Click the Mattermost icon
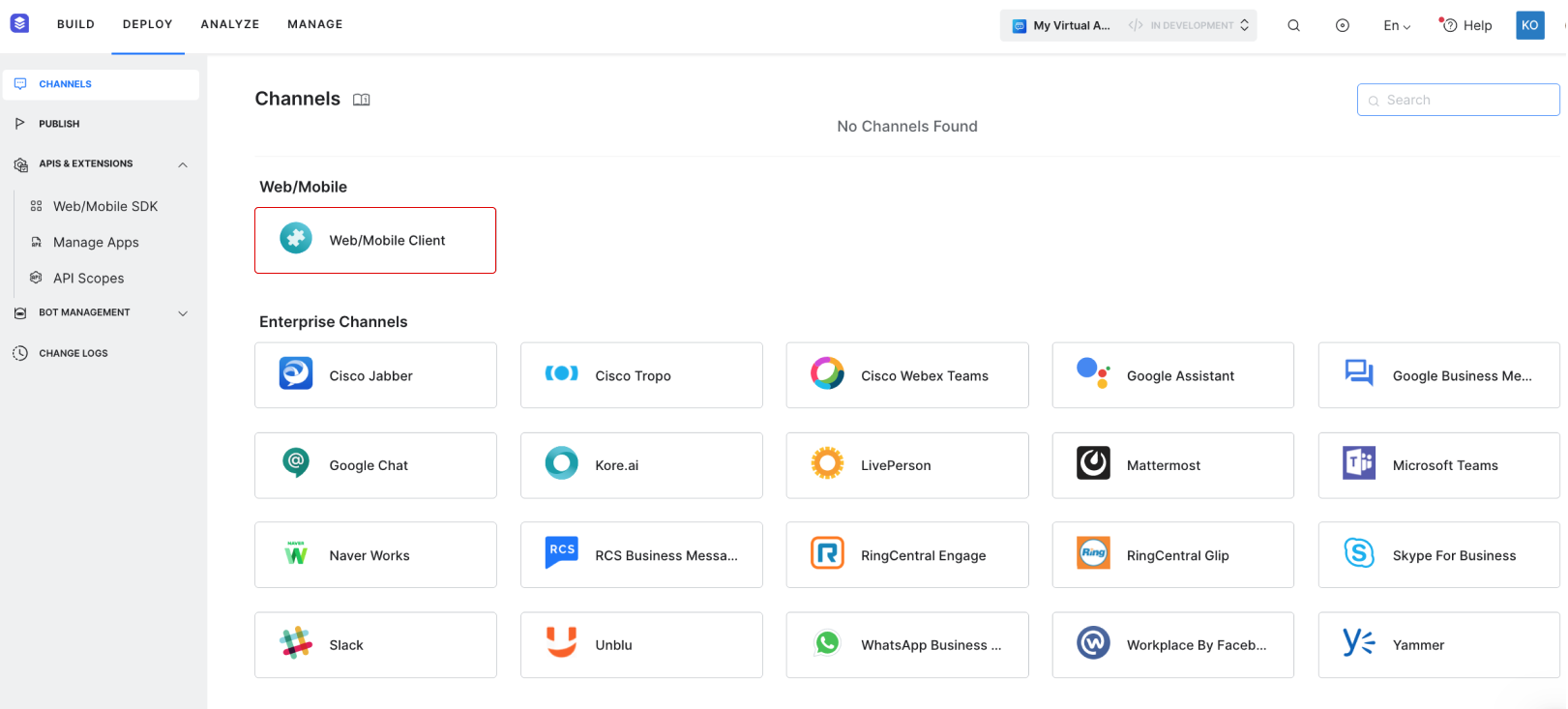Image resolution: width=1568 pixels, height=709 pixels. [x=1093, y=463]
